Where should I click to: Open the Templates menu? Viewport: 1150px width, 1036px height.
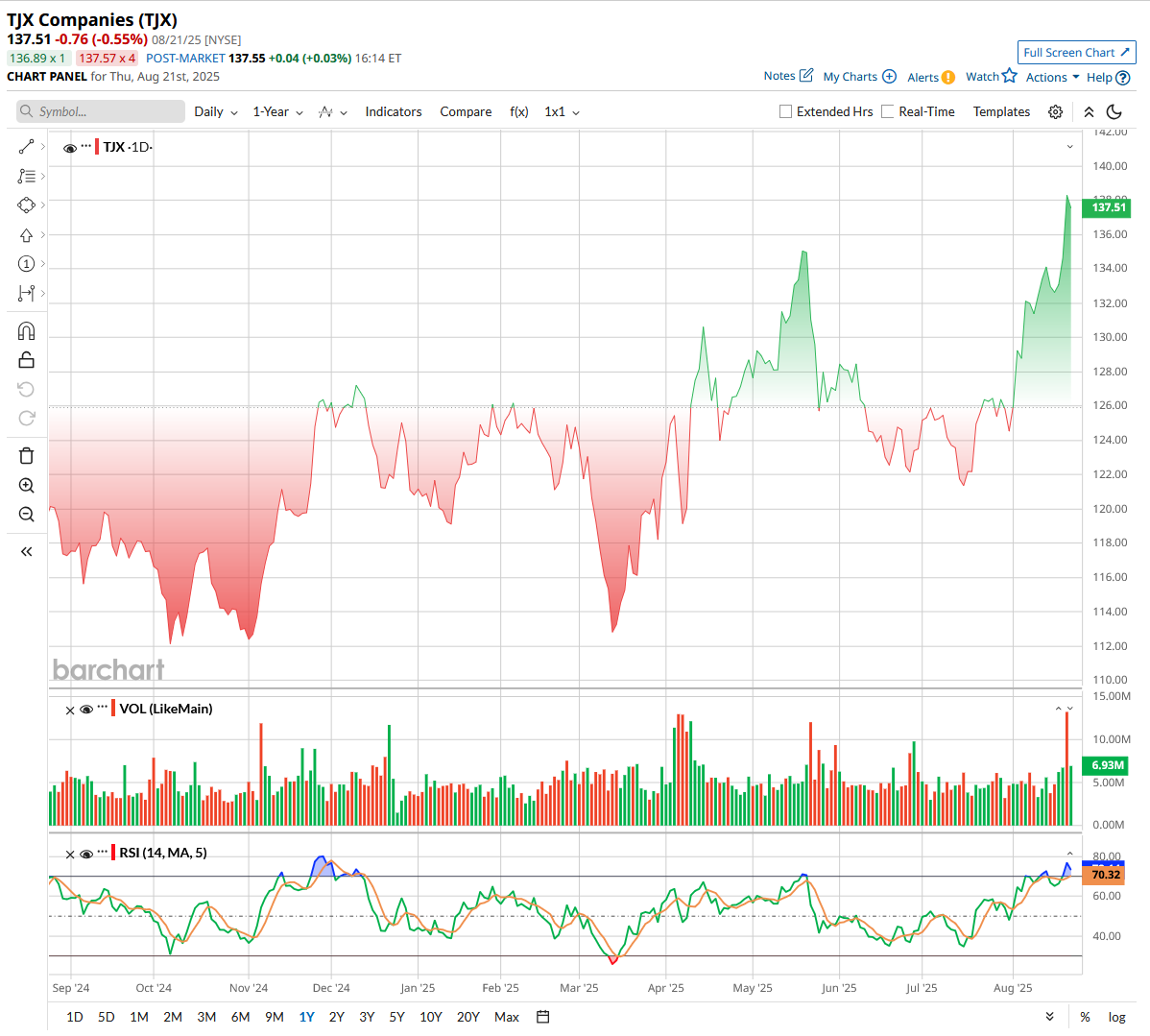(x=1001, y=111)
